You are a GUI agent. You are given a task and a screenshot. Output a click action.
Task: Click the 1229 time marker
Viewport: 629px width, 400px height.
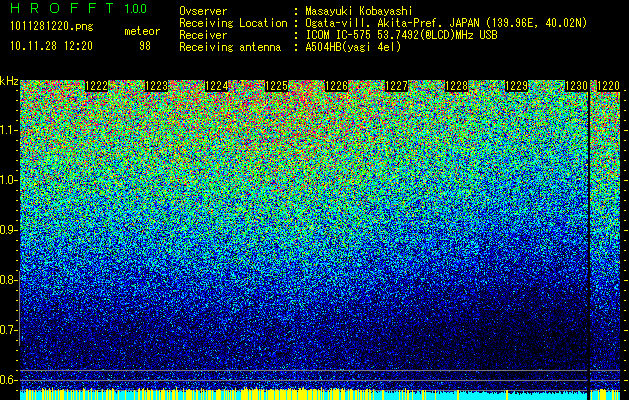[517, 86]
